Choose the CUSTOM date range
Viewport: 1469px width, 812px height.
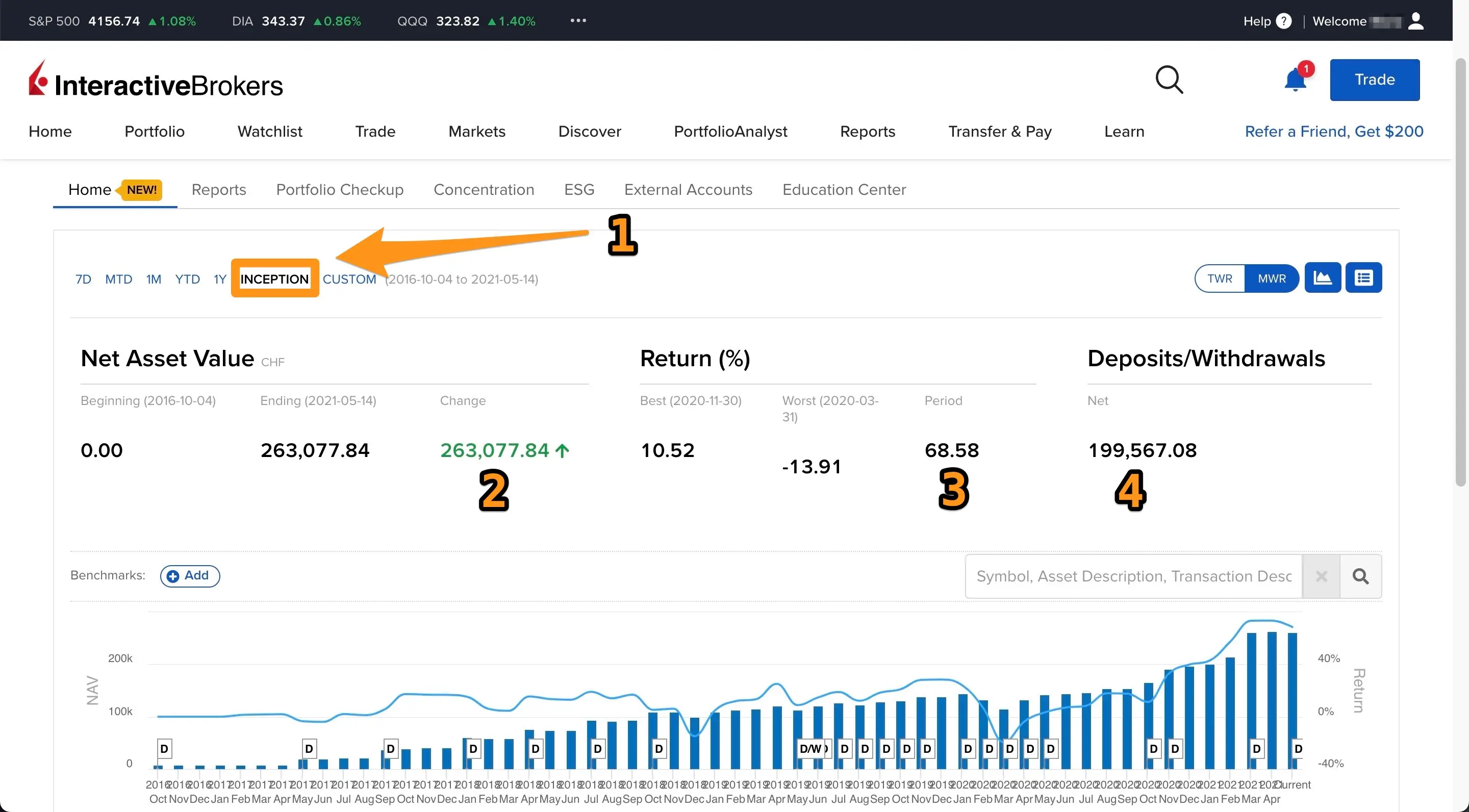pyautogui.click(x=349, y=279)
